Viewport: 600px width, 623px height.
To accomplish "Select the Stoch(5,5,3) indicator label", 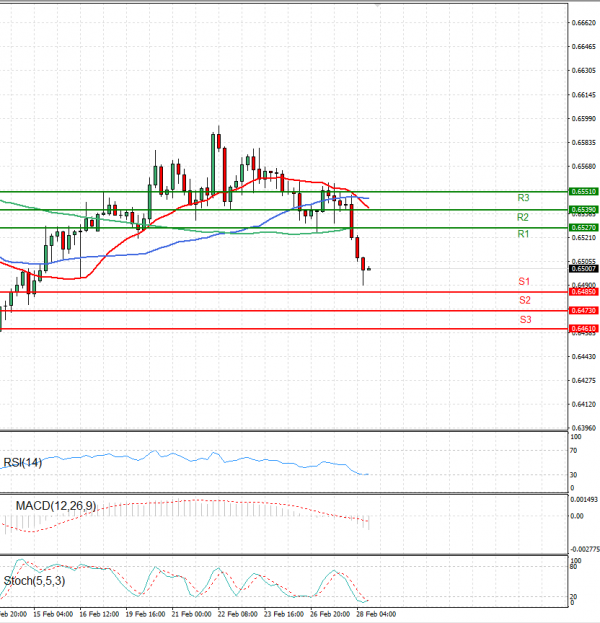I will pyautogui.click(x=34, y=581).
